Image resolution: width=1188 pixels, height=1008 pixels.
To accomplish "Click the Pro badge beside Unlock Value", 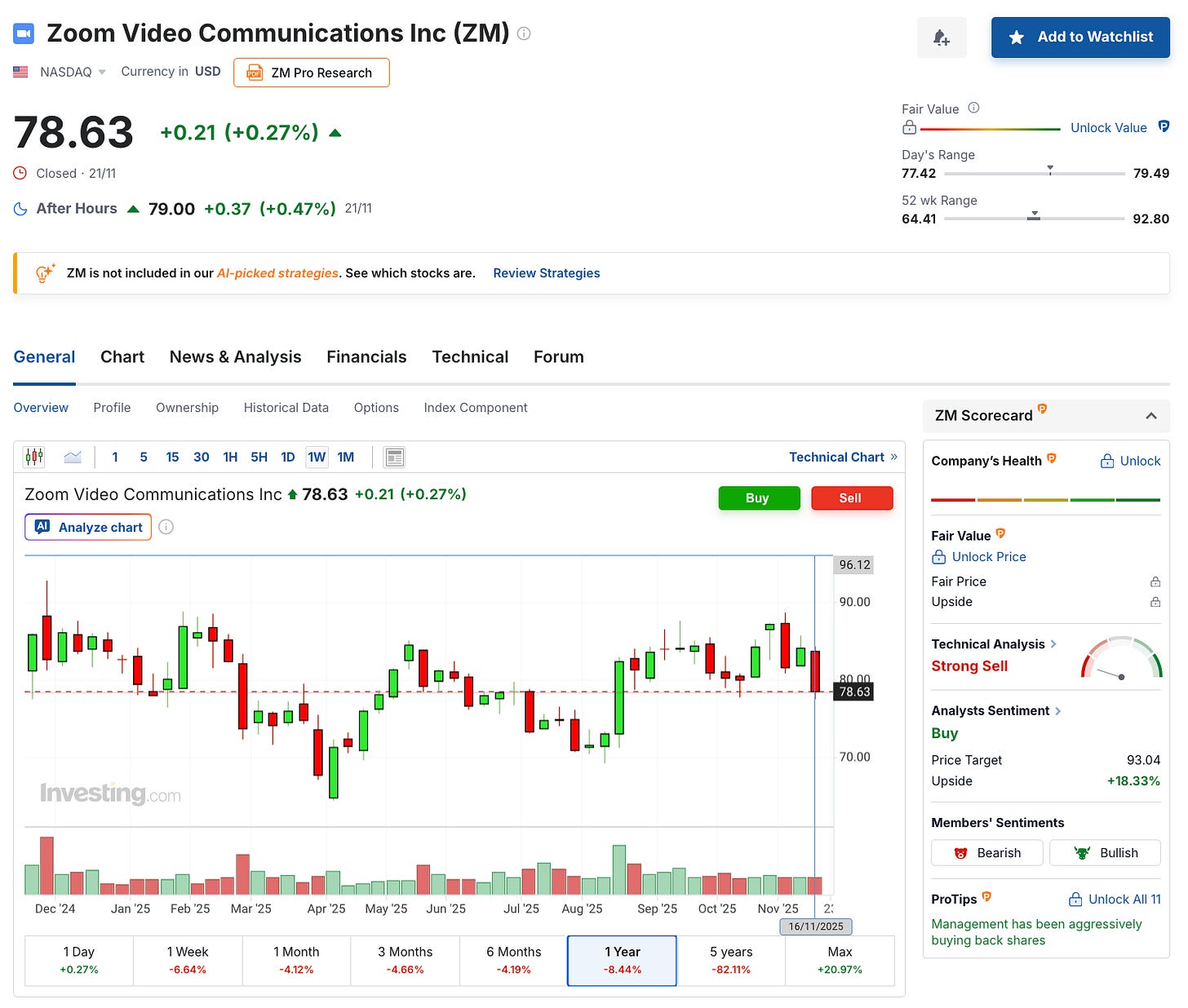I will [x=1164, y=126].
